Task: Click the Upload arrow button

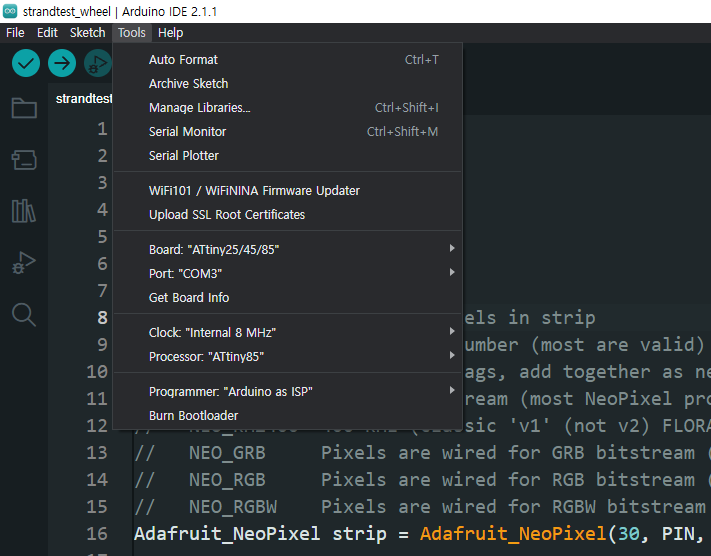Action: pos(62,63)
